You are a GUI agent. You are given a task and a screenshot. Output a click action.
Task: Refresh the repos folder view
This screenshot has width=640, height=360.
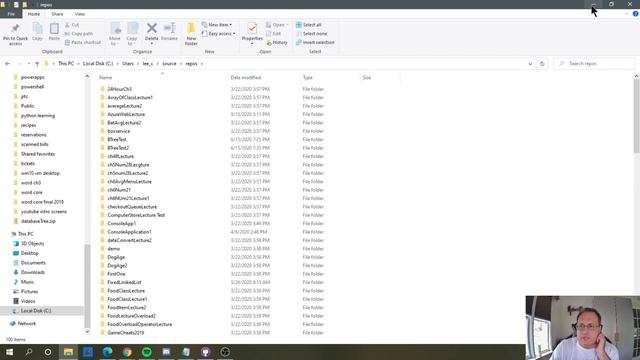pyautogui.click(x=542, y=64)
